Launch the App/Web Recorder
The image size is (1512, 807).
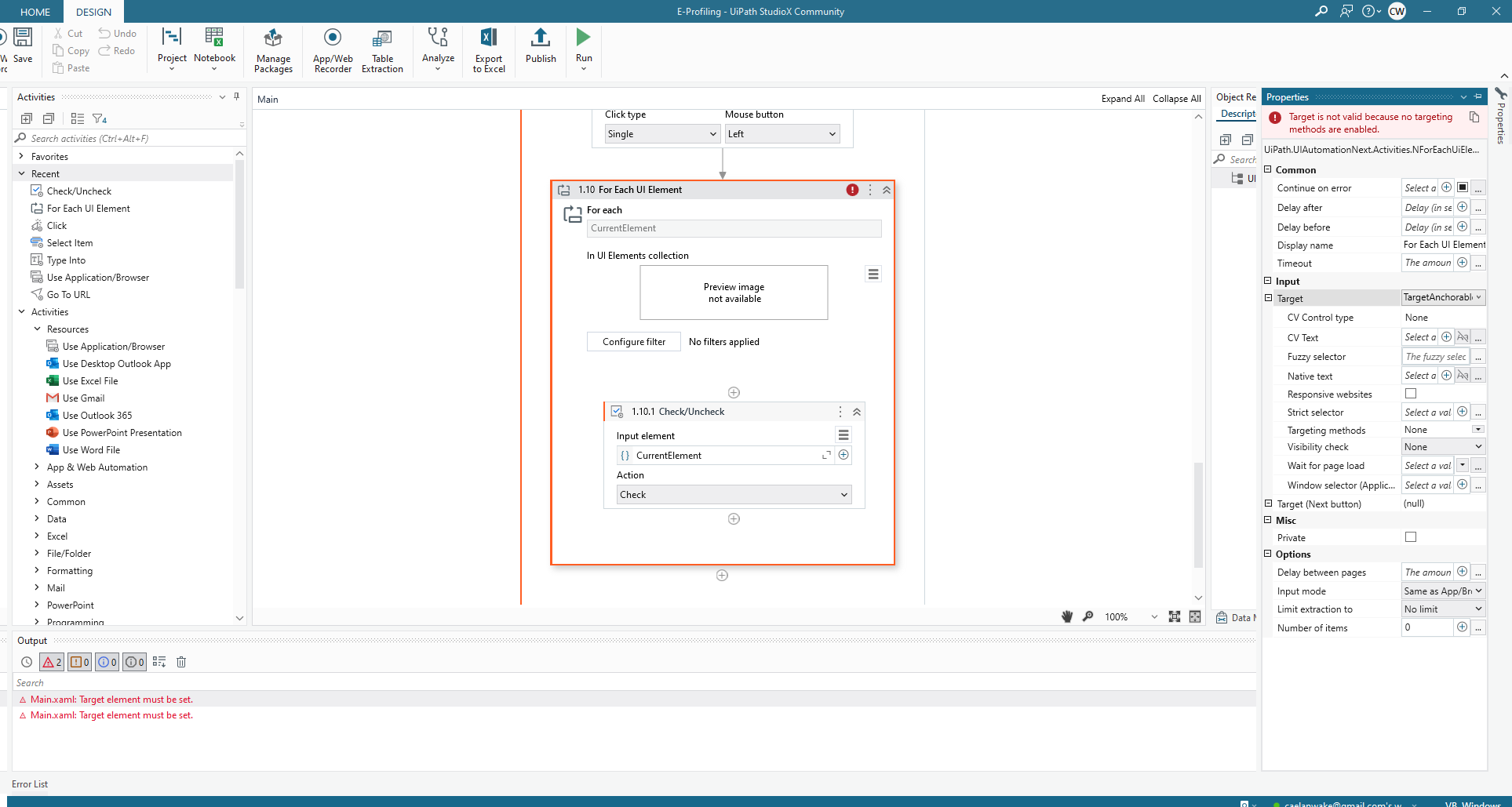point(332,49)
